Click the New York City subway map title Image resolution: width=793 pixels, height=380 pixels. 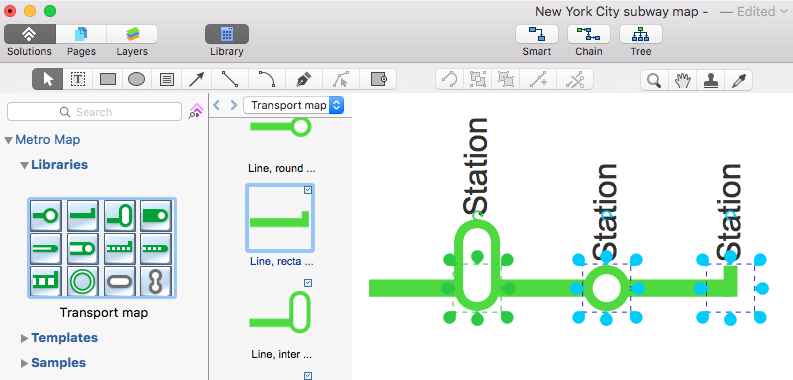coord(622,12)
